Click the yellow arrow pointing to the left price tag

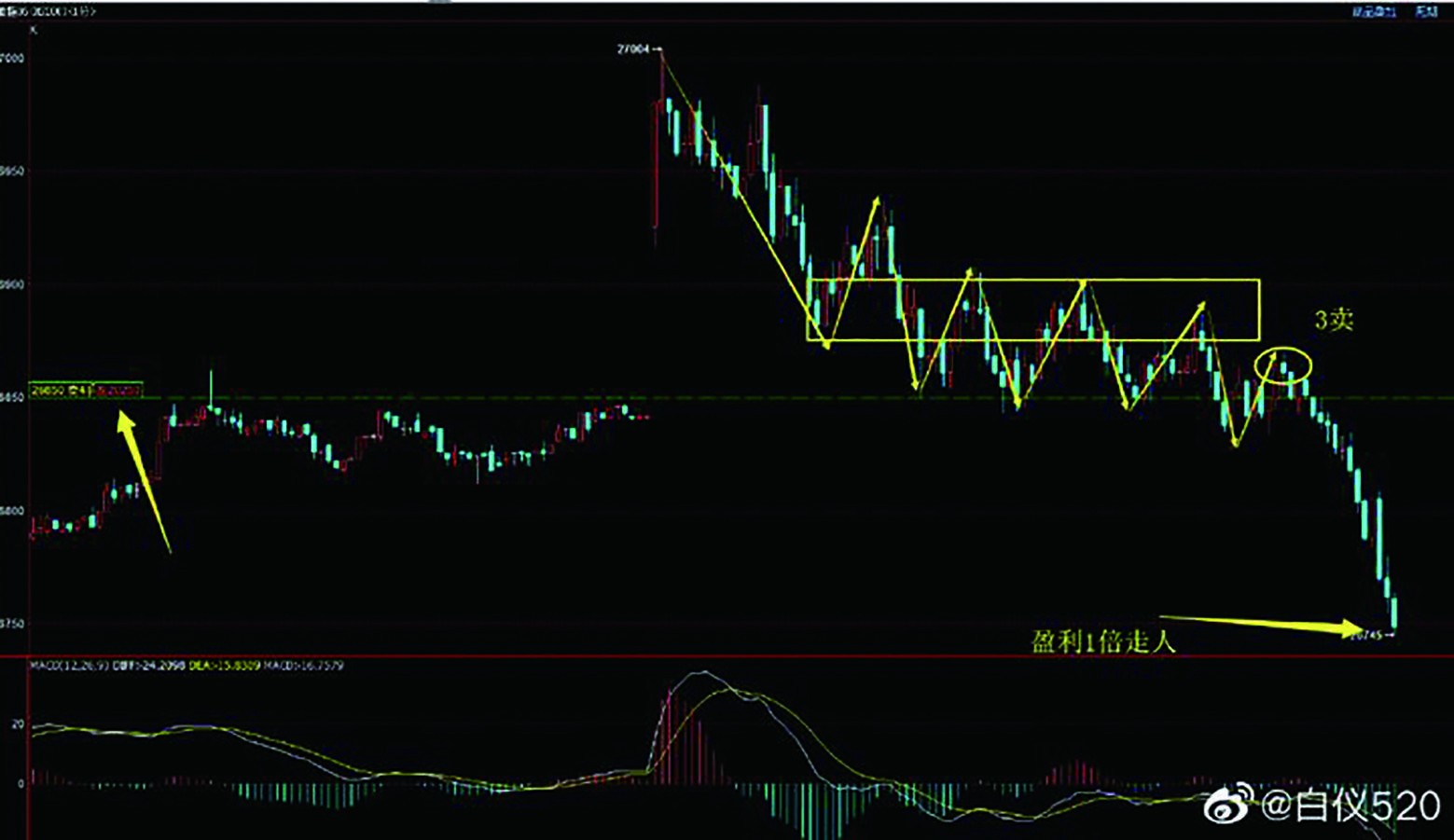pos(143,482)
